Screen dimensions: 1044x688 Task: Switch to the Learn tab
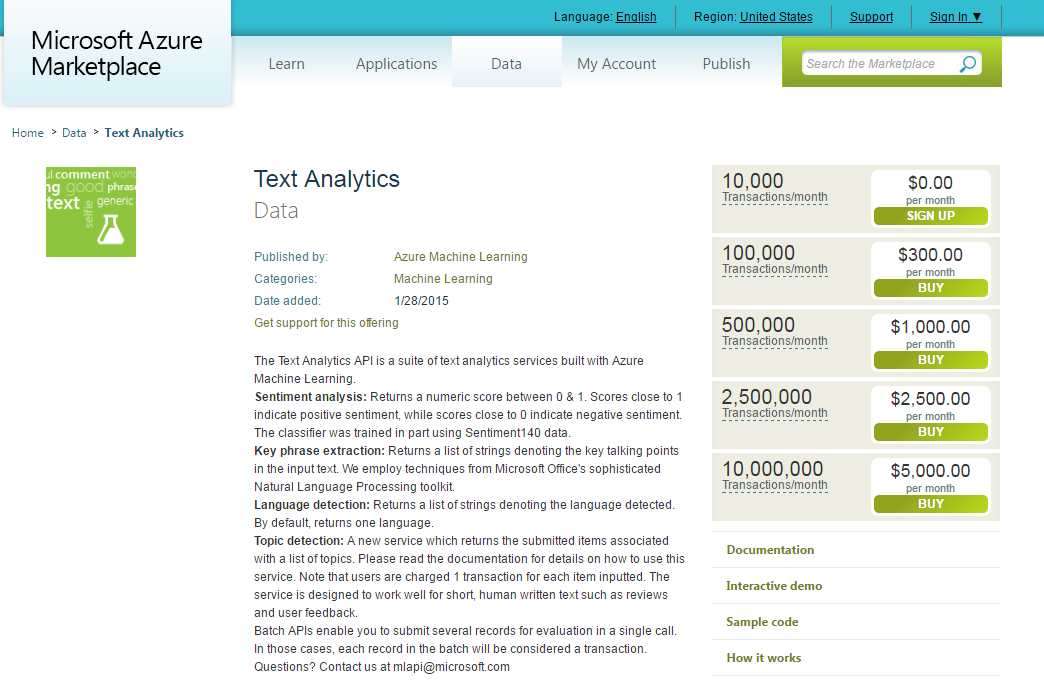(x=286, y=63)
